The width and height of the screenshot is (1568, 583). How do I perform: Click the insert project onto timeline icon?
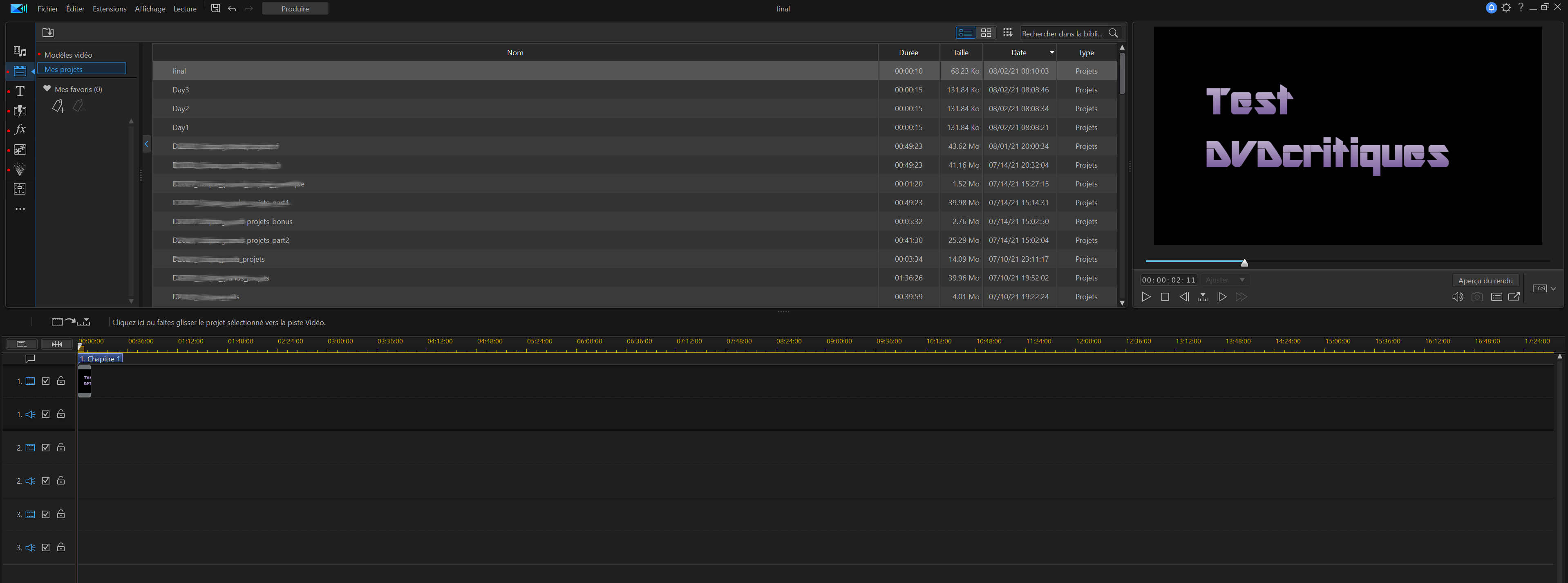(71, 322)
